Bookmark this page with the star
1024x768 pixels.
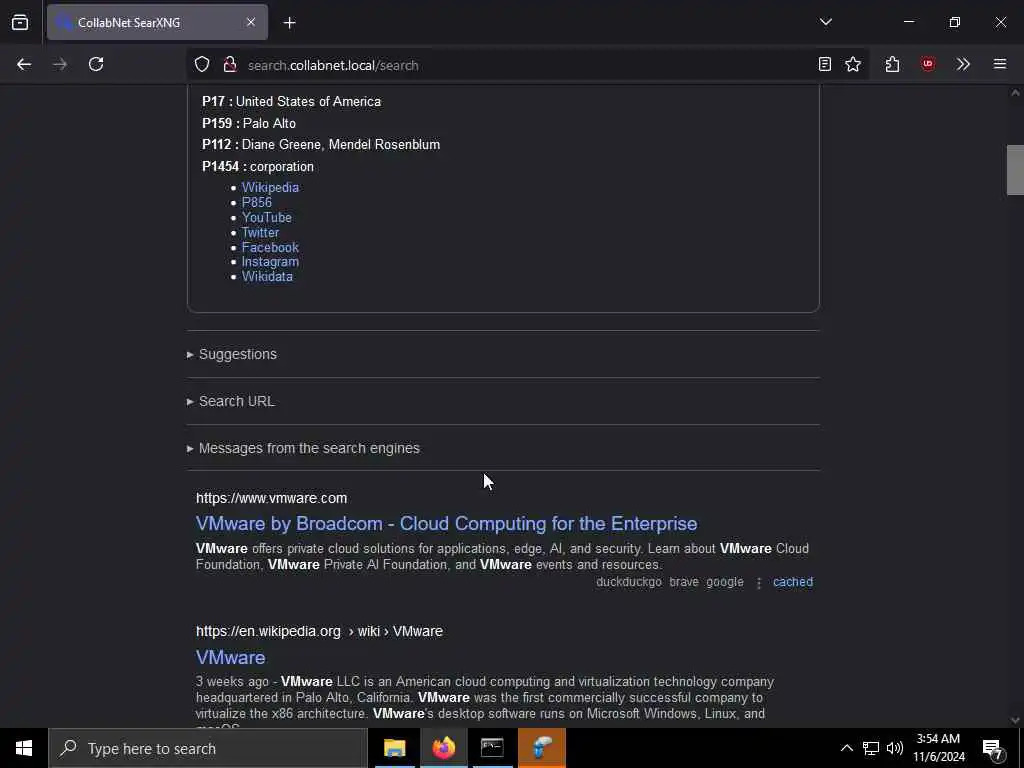(853, 64)
